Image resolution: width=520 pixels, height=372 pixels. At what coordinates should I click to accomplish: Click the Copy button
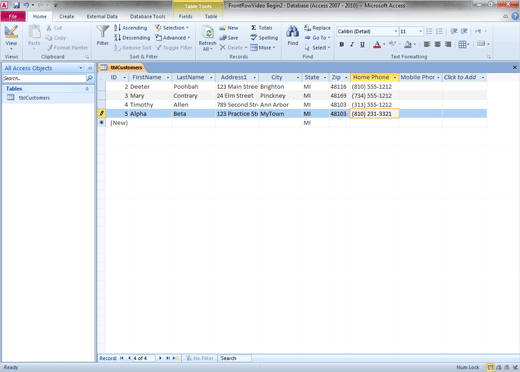(56, 38)
